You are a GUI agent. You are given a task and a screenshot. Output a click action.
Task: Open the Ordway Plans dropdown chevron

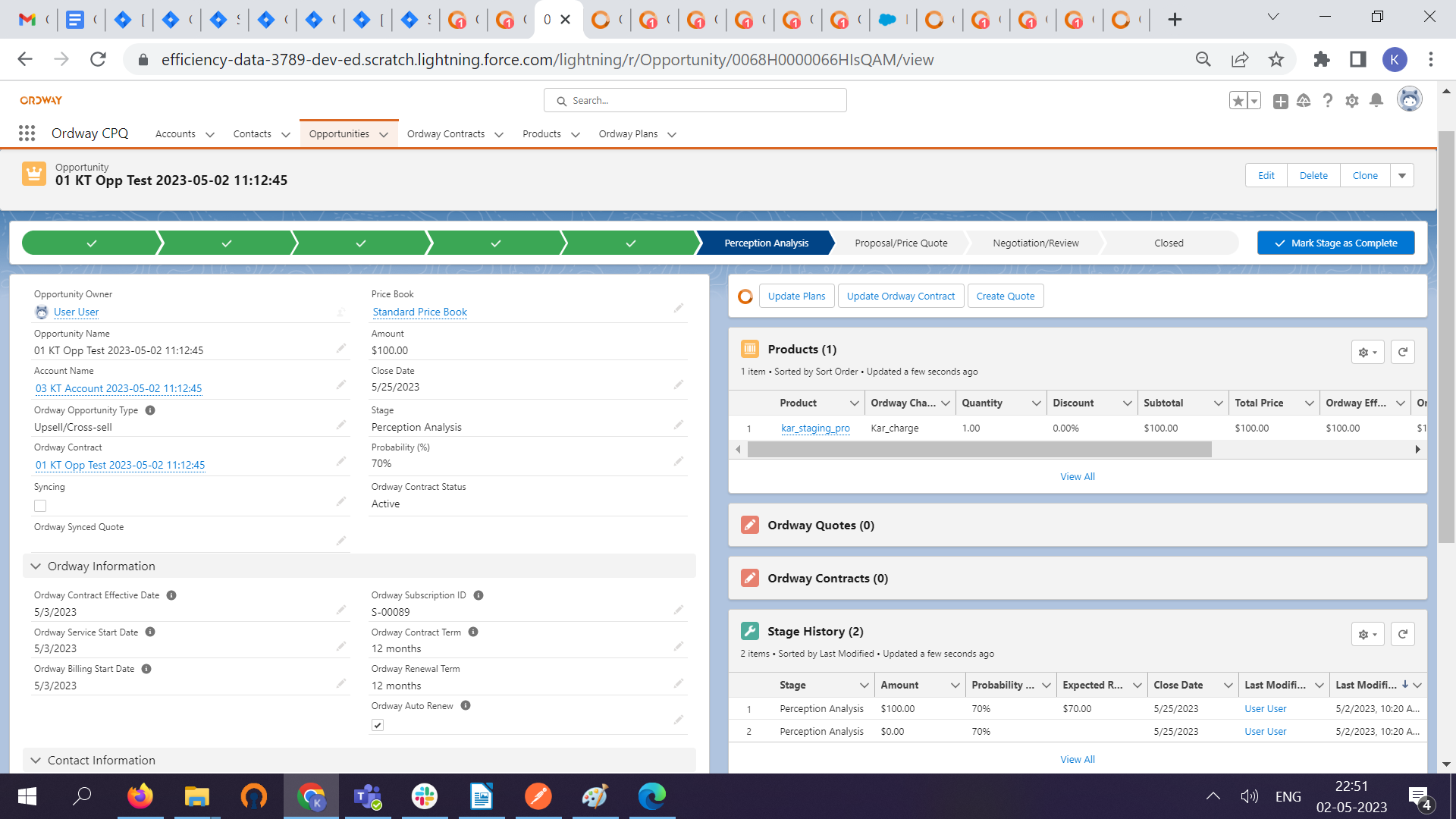(x=672, y=135)
